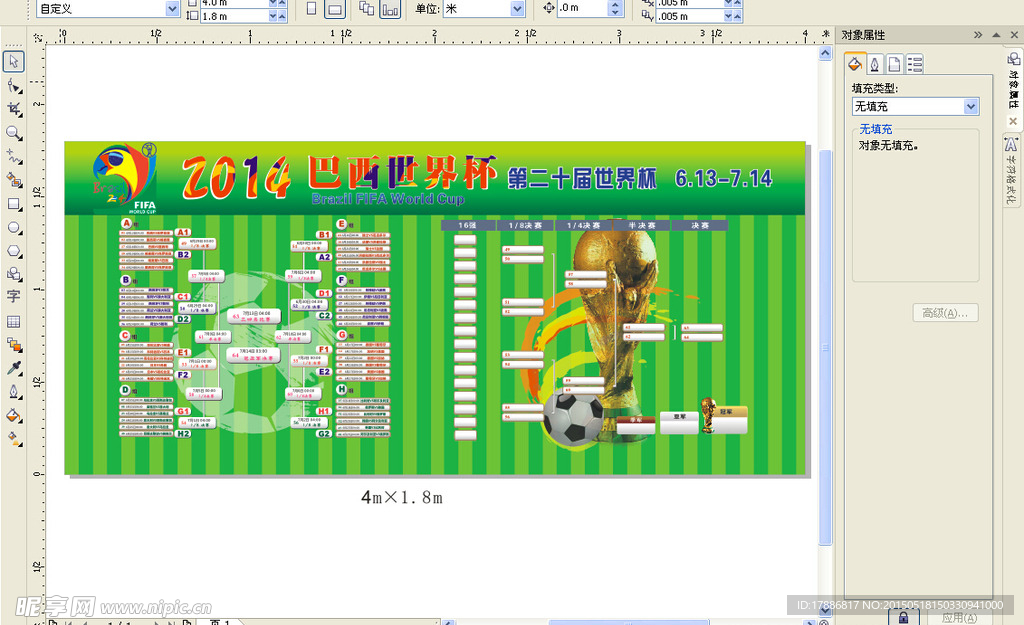Select the Basic Shapes tool
Viewport: 1024px width, 625px height.
13,274
